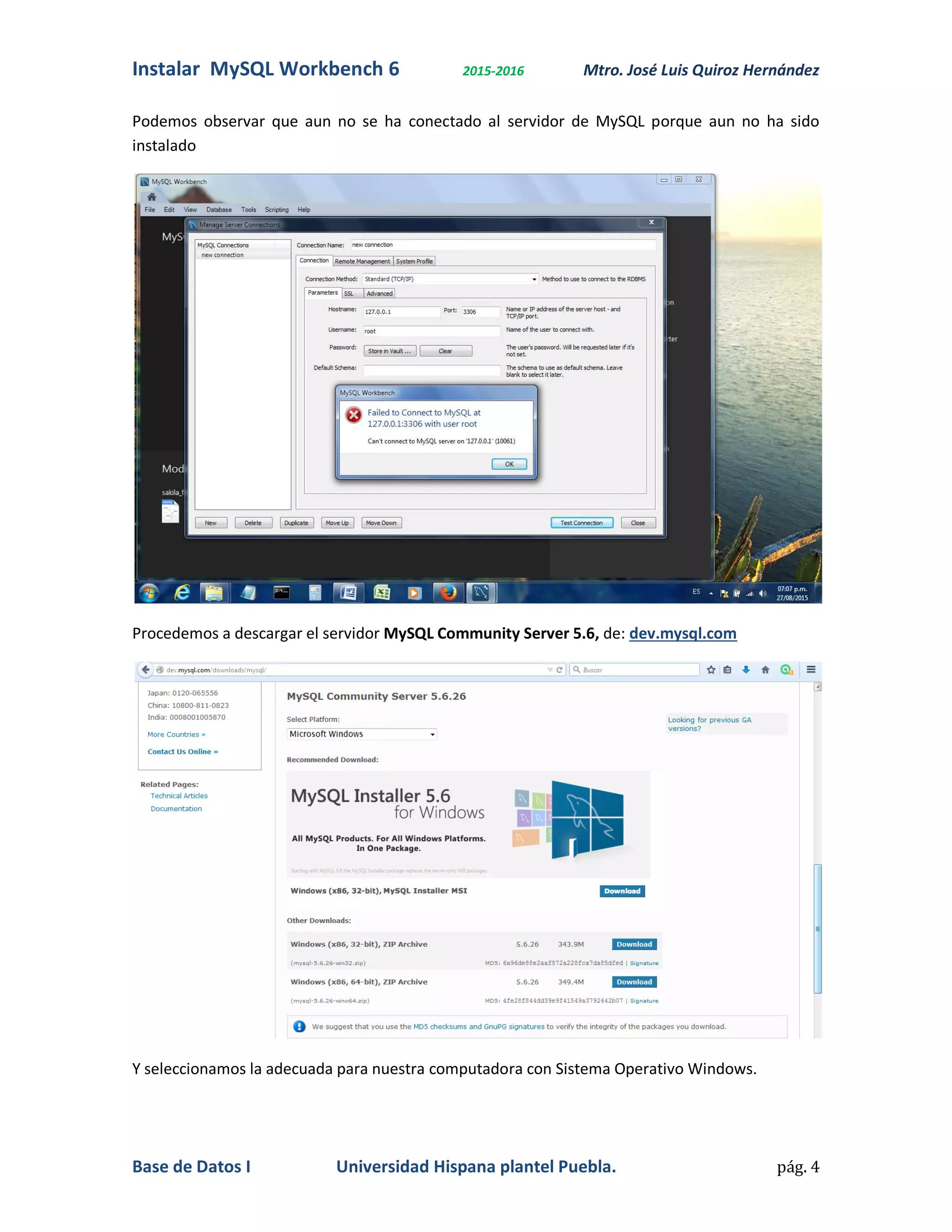The image size is (952, 1232).
Task: Open the More Countries link
Action: [x=176, y=735]
